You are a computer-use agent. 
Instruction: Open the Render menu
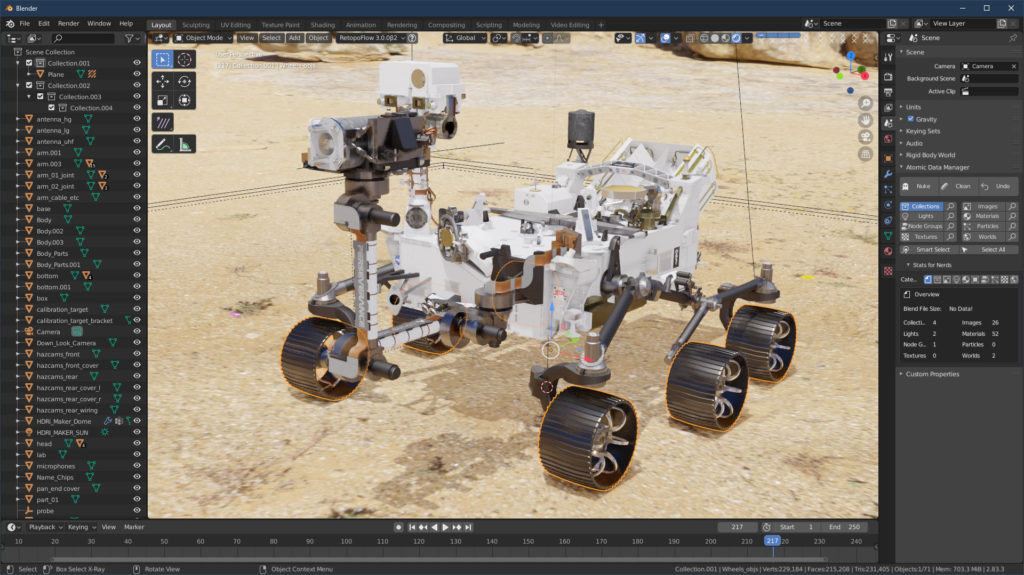(68, 23)
